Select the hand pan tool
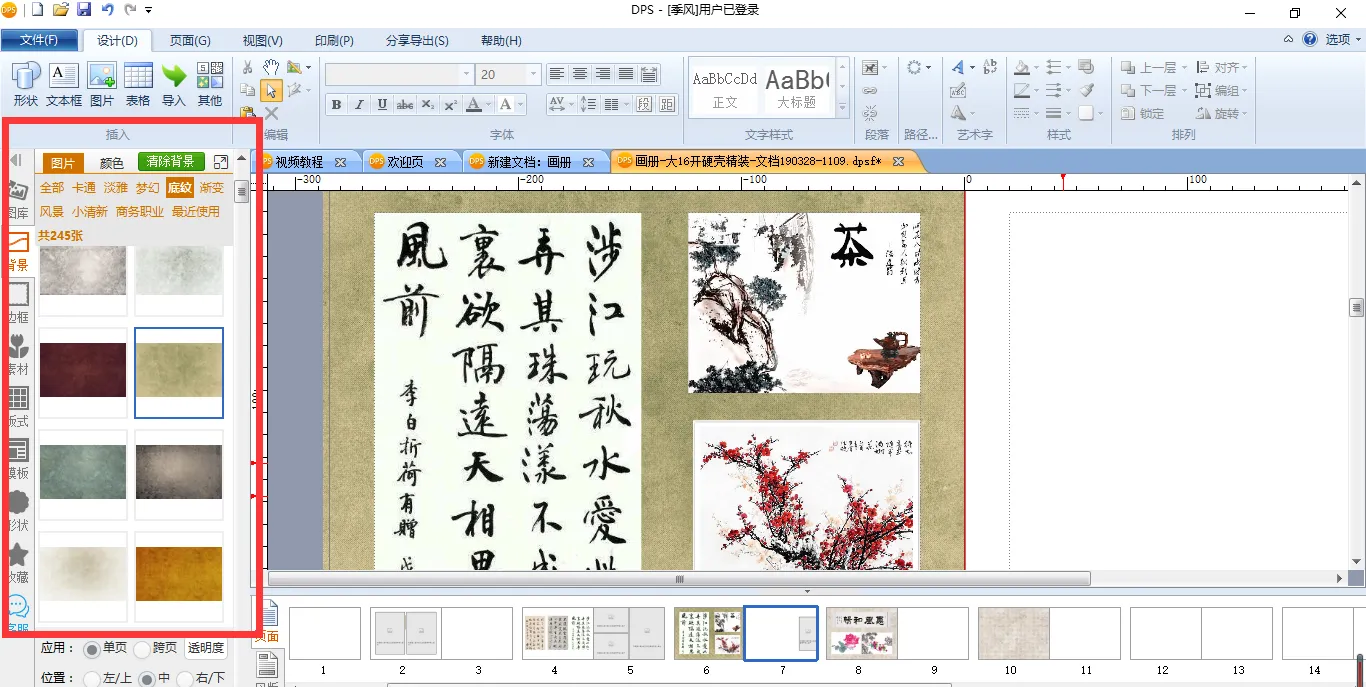Screen dimensions: 1366x687 (271, 67)
